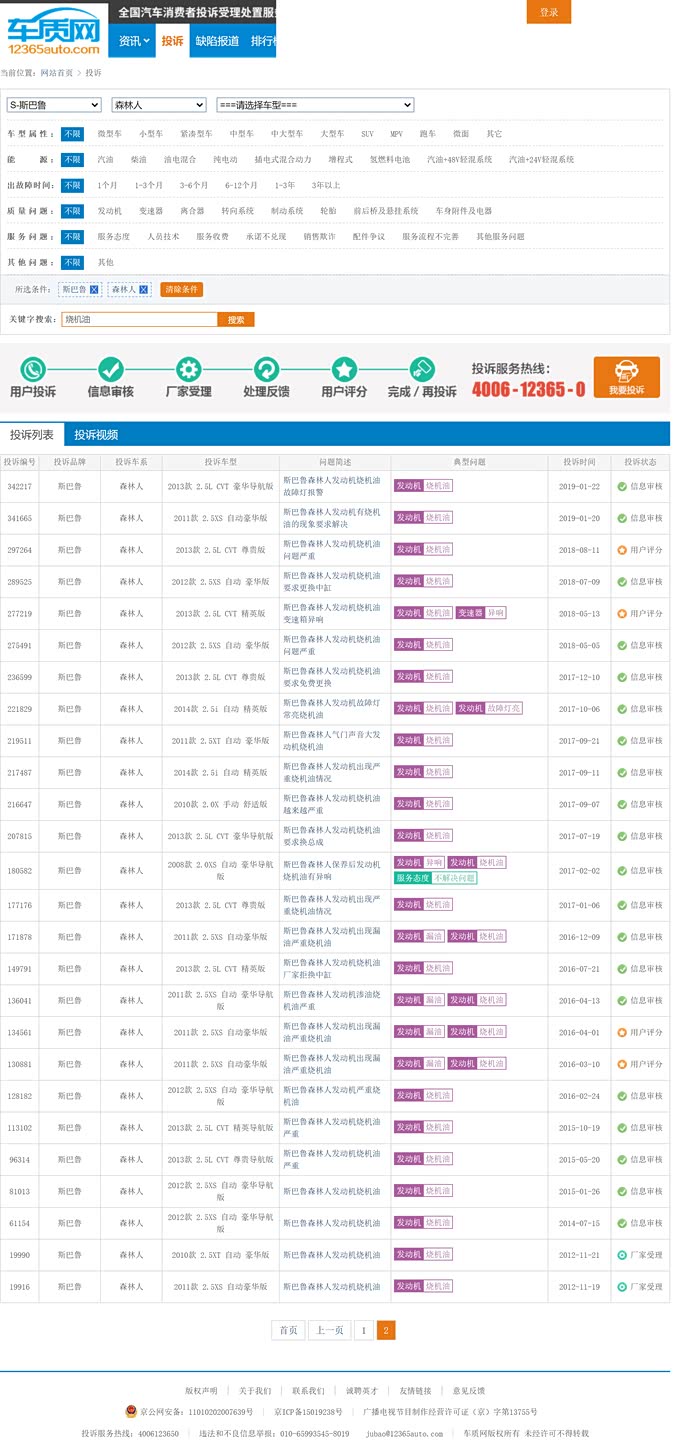Screen dimensions: 700x1452
Task: Expand the 请选择车型 model dropdown
Action: coord(315,105)
